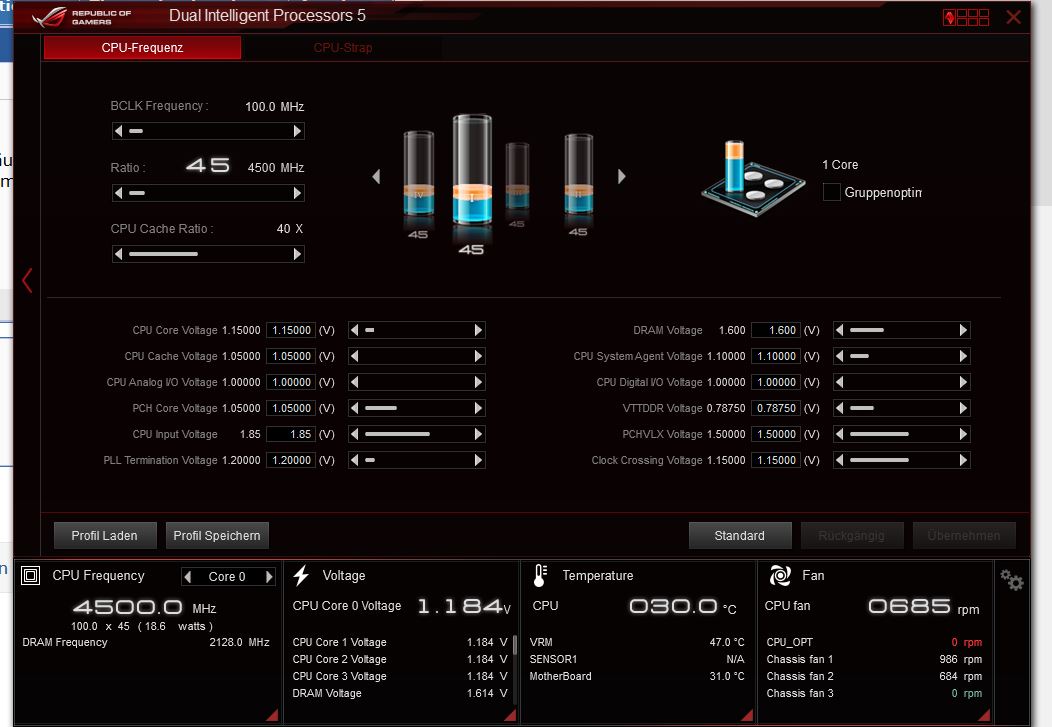Increase the Ratio with right arrow
The image size is (1052, 727).
tap(297, 193)
